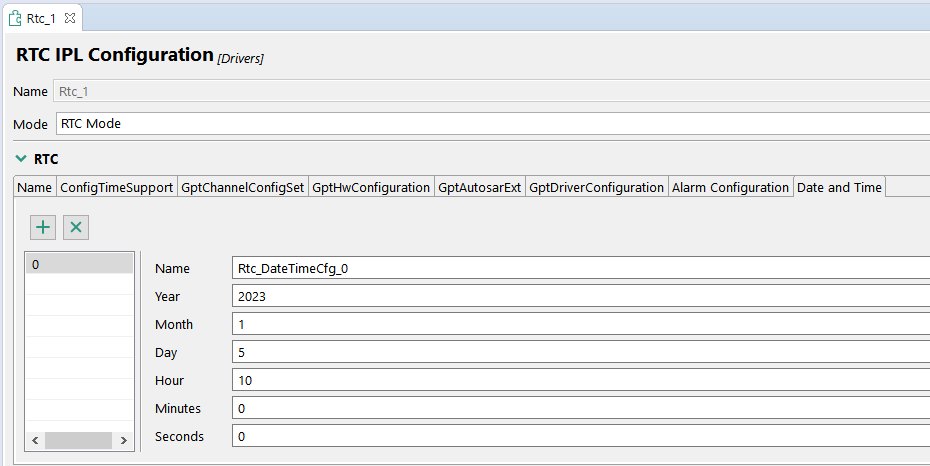Click the Hour field showing 10
The height and width of the screenshot is (466, 930).
pyautogui.click(x=580, y=380)
